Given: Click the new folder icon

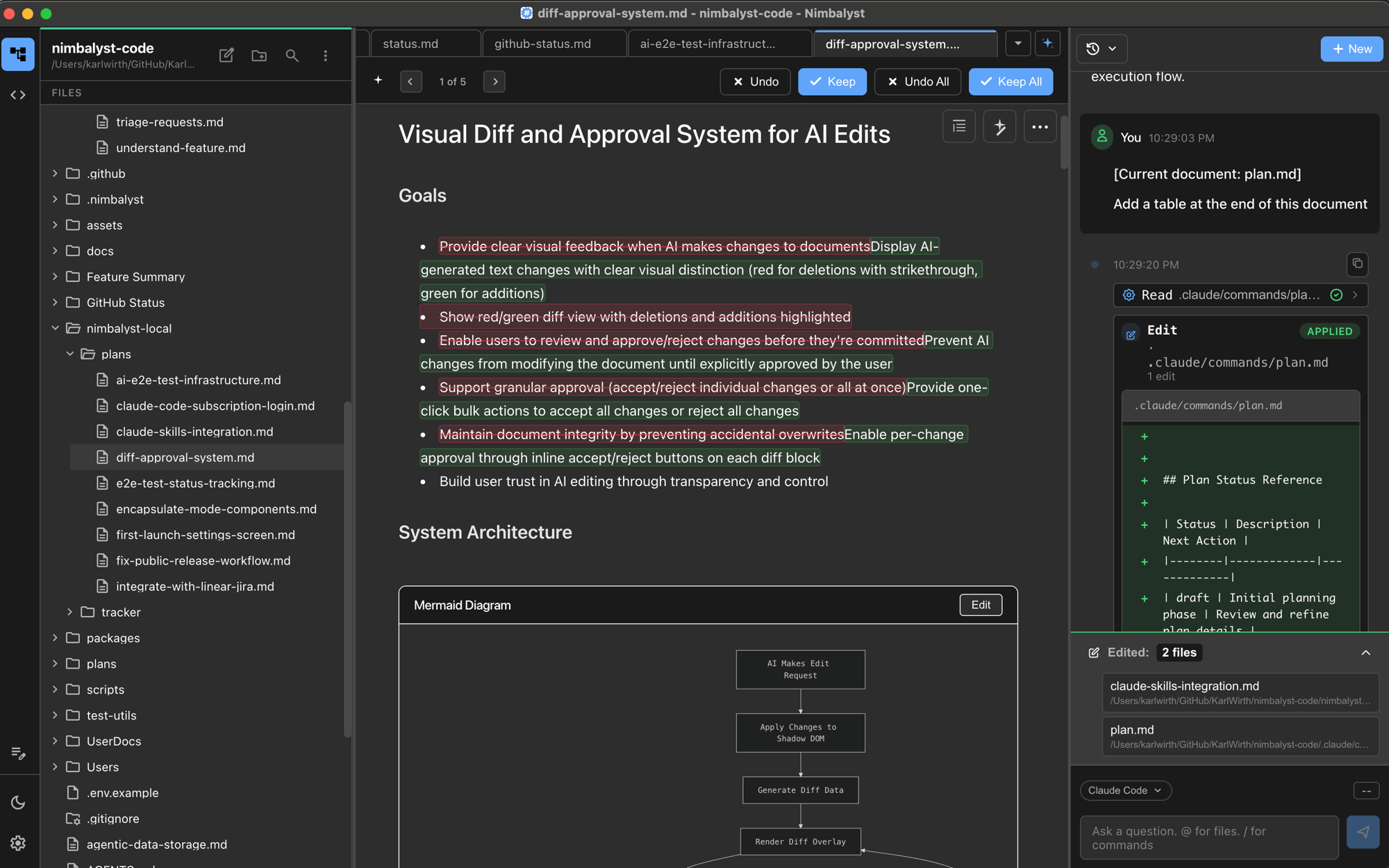Looking at the screenshot, I should point(259,56).
